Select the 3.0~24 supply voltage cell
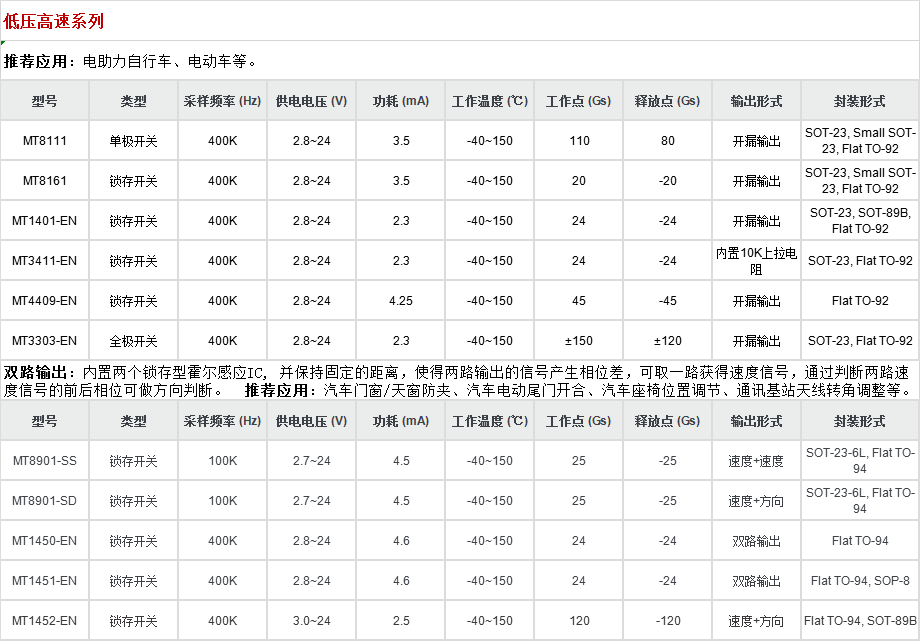 point(311,621)
